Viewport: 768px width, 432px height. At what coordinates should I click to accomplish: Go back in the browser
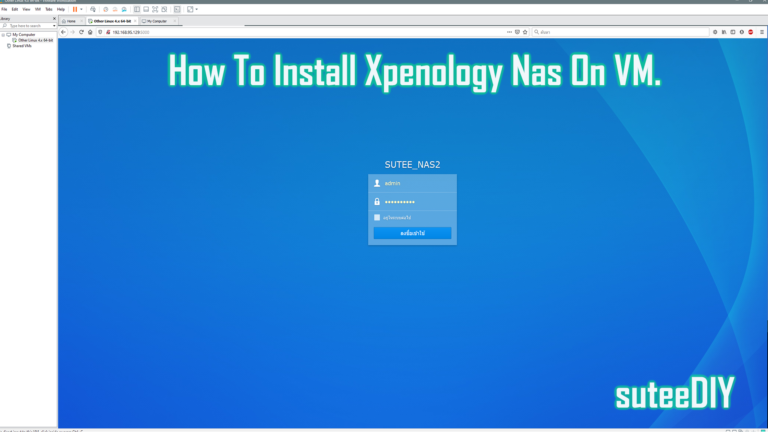(x=63, y=32)
